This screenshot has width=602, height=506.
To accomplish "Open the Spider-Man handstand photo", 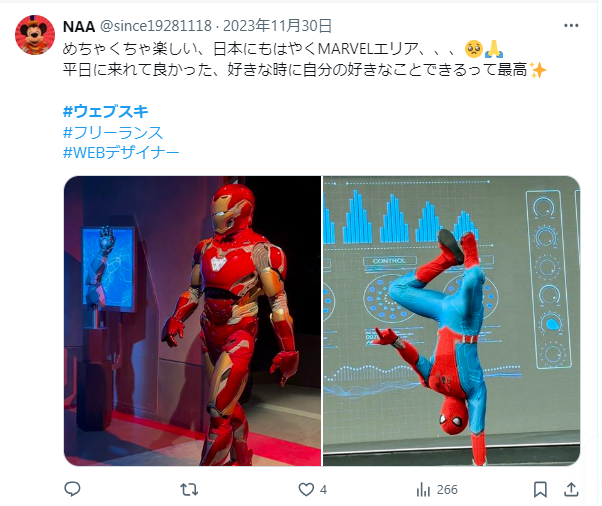I will (x=452, y=321).
